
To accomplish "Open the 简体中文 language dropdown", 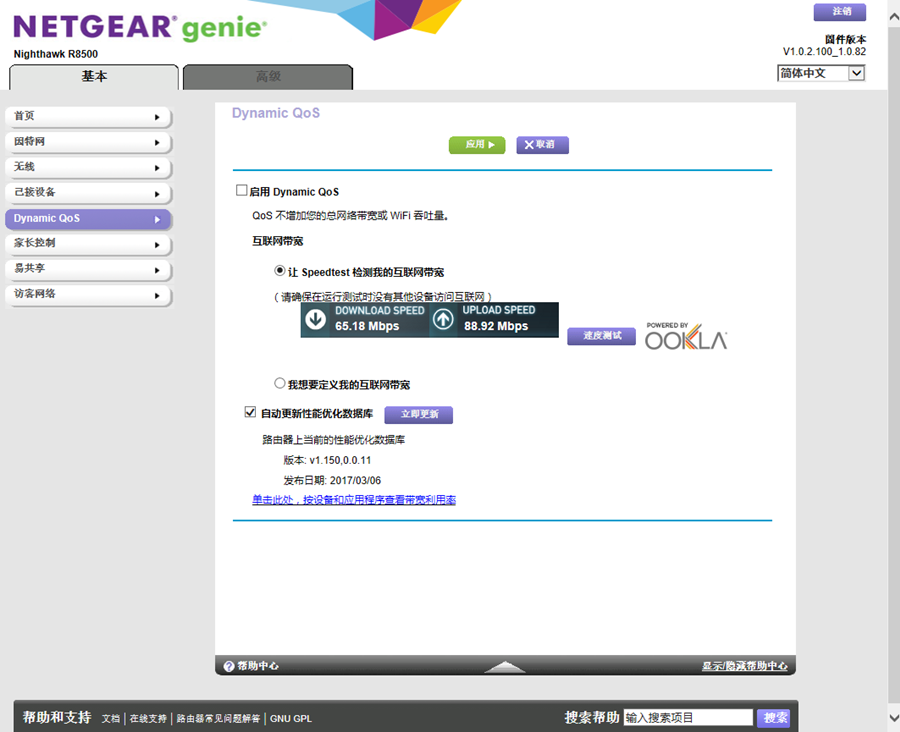I will pos(820,73).
